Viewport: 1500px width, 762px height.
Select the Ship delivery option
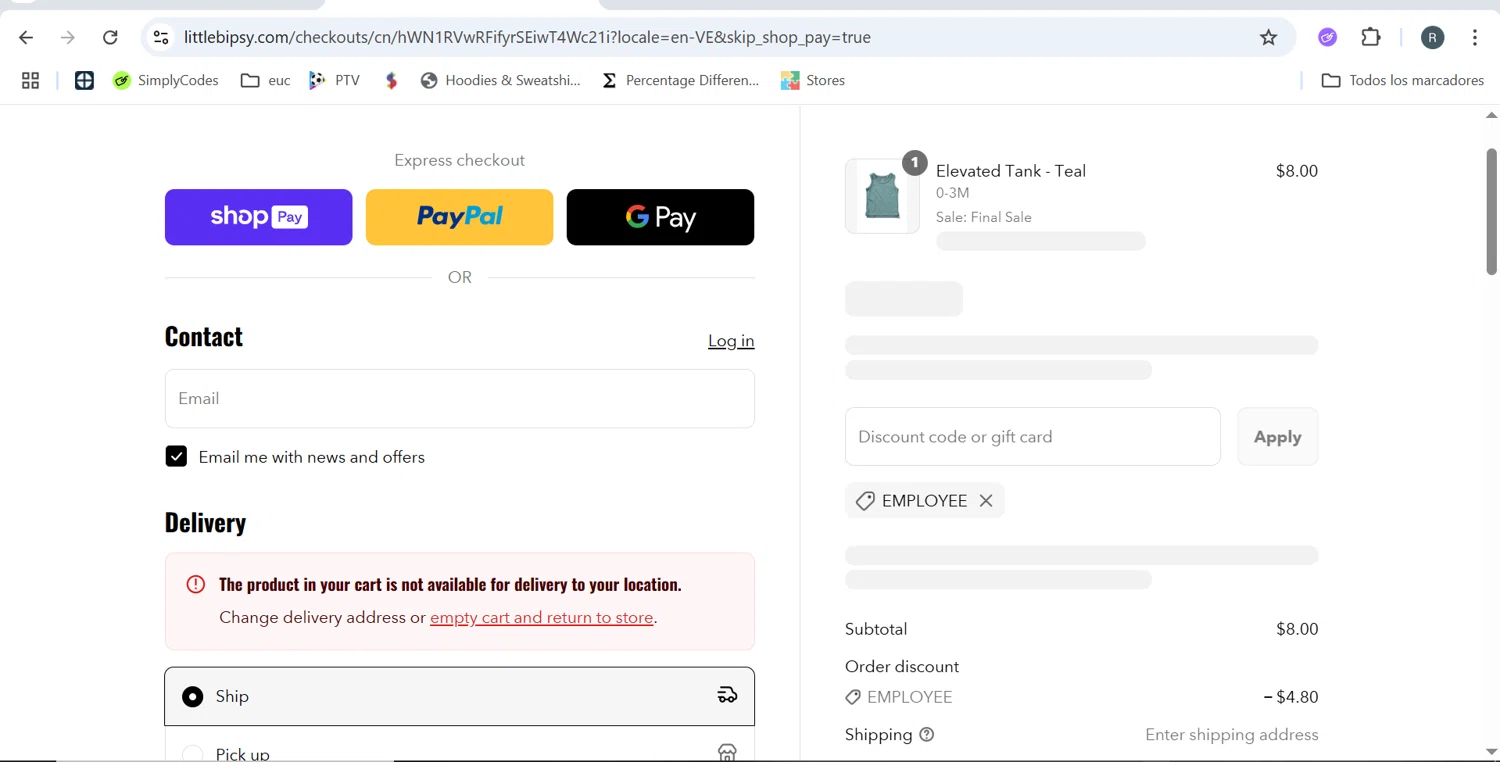pyautogui.click(x=460, y=696)
